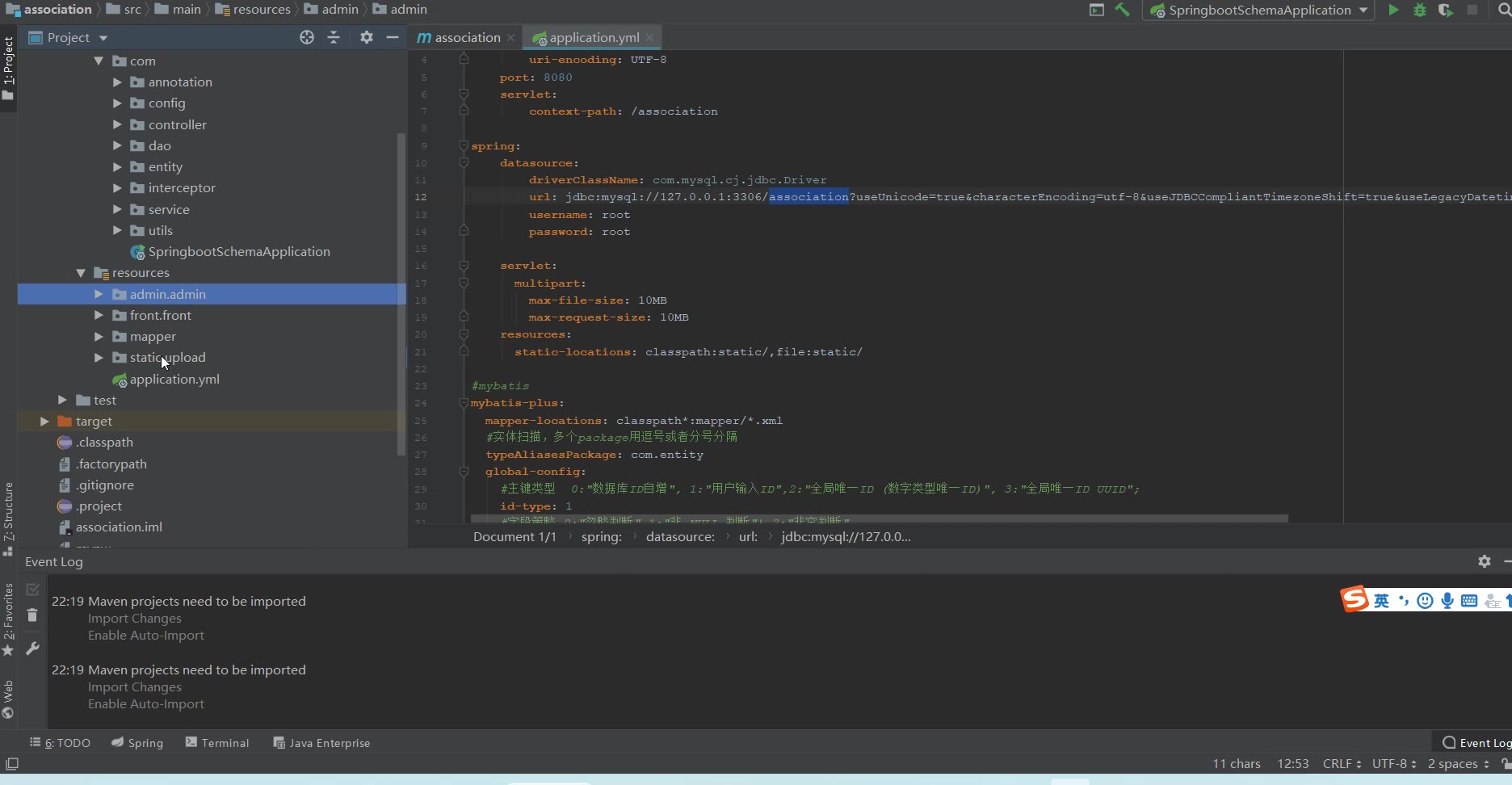Switch to the association editor tab
1512x785 pixels.
tap(467, 37)
